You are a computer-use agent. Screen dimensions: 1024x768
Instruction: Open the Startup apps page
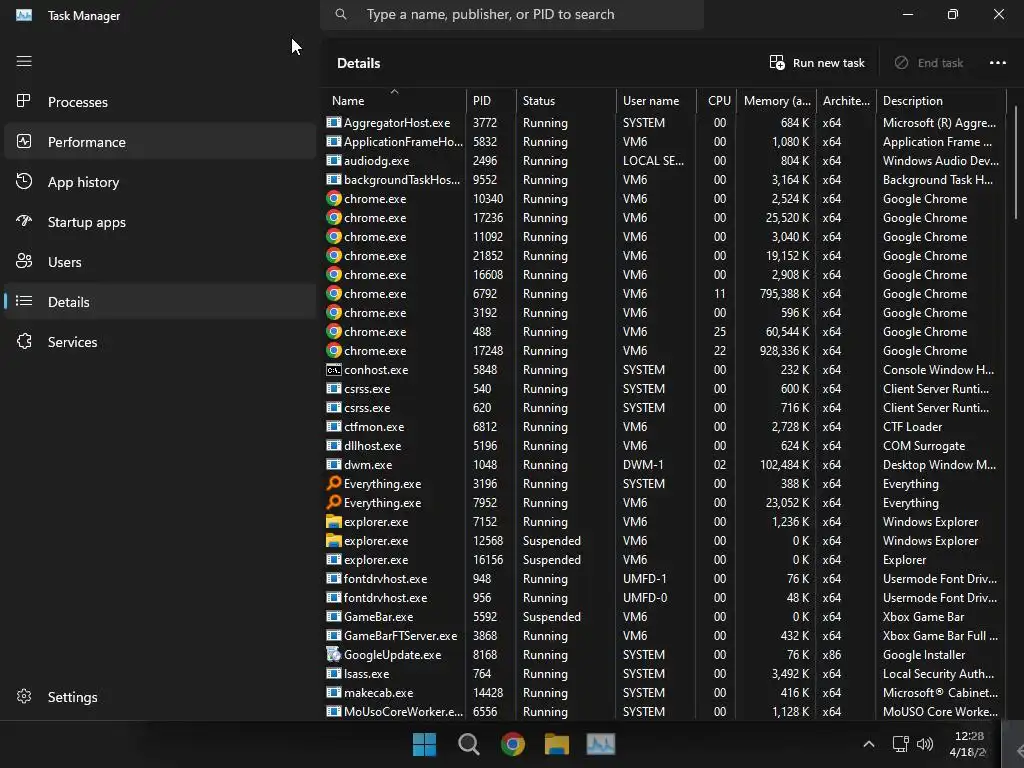(x=160, y=222)
